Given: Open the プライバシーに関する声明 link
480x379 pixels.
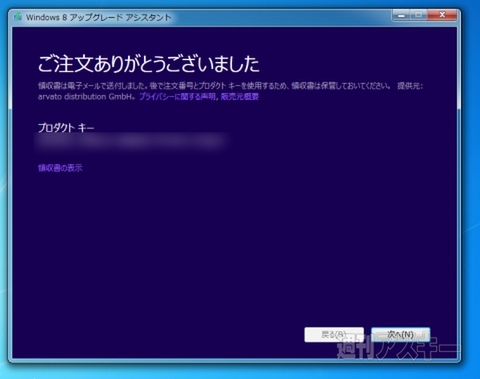Looking at the screenshot, I should (177, 97).
